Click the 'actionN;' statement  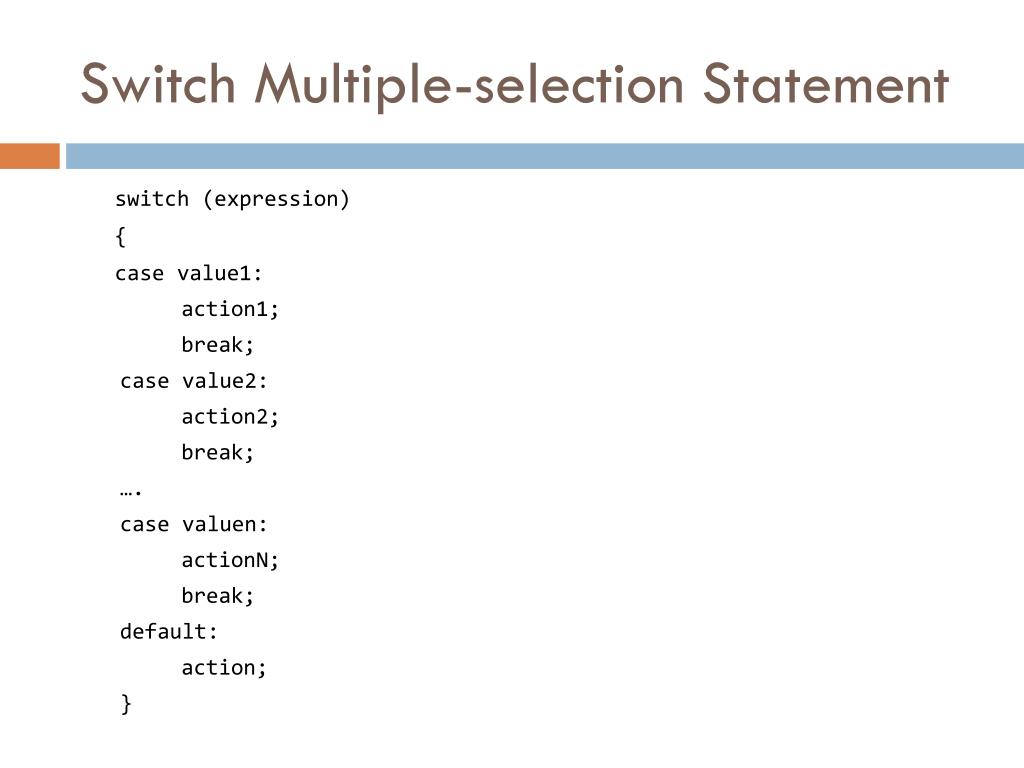coord(230,560)
